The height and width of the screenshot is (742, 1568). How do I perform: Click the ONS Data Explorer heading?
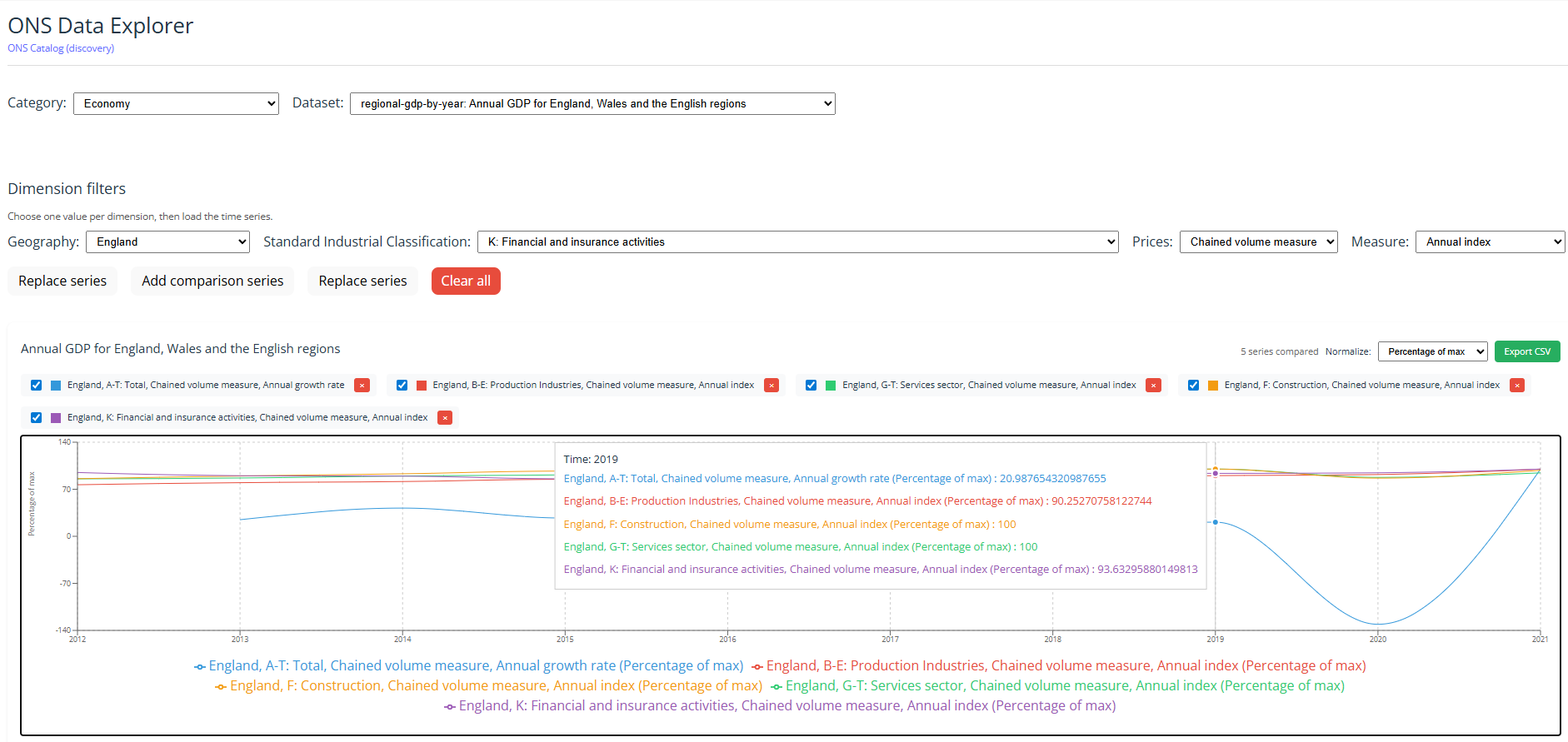pos(100,26)
